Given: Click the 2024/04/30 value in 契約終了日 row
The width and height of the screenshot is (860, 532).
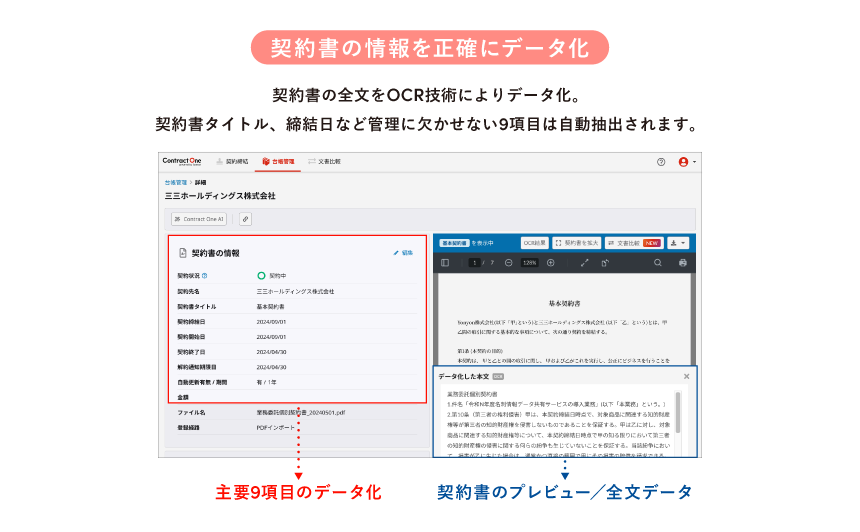Looking at the screenshot, I should [x=271, y=352].
